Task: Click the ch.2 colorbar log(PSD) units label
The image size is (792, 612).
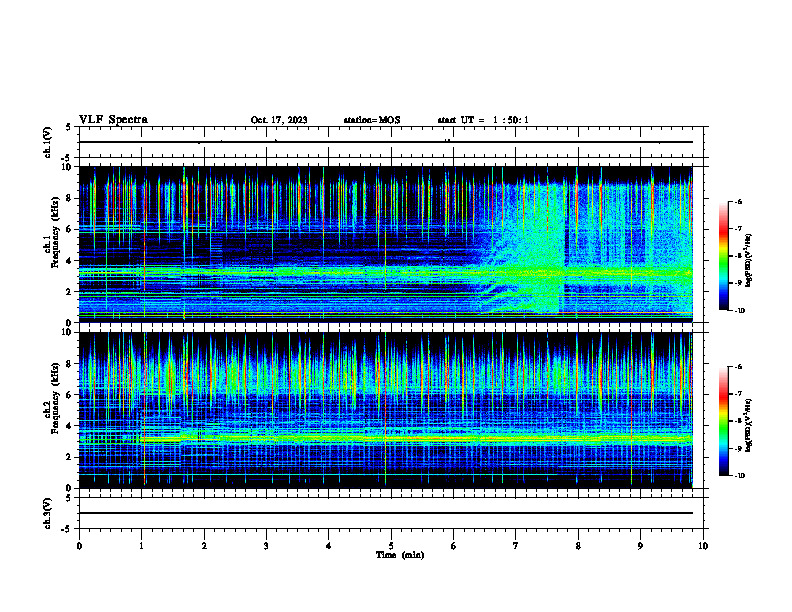Action: click(x=749, y=425)
